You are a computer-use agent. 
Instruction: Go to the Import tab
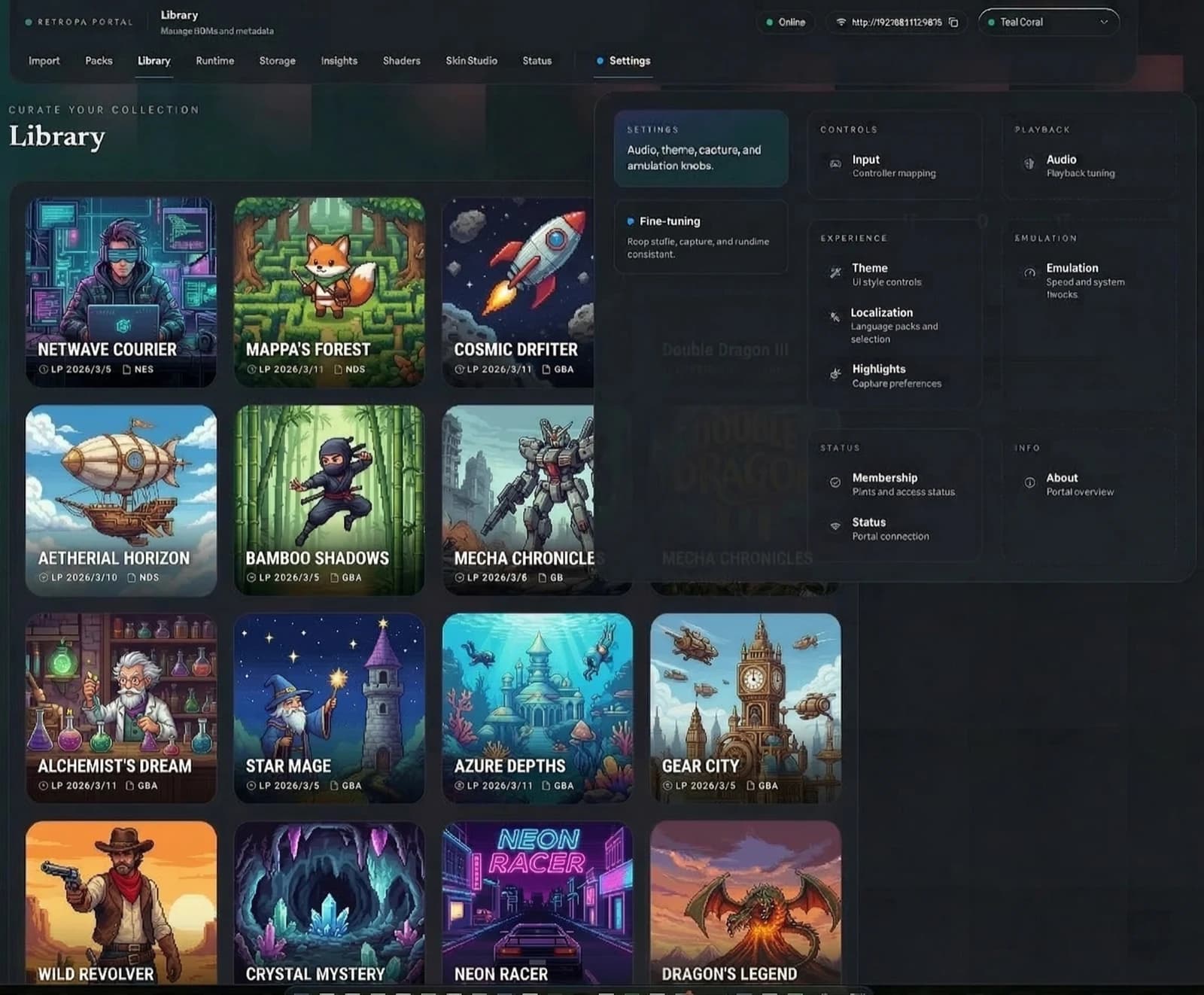click(x=44, y=61)
